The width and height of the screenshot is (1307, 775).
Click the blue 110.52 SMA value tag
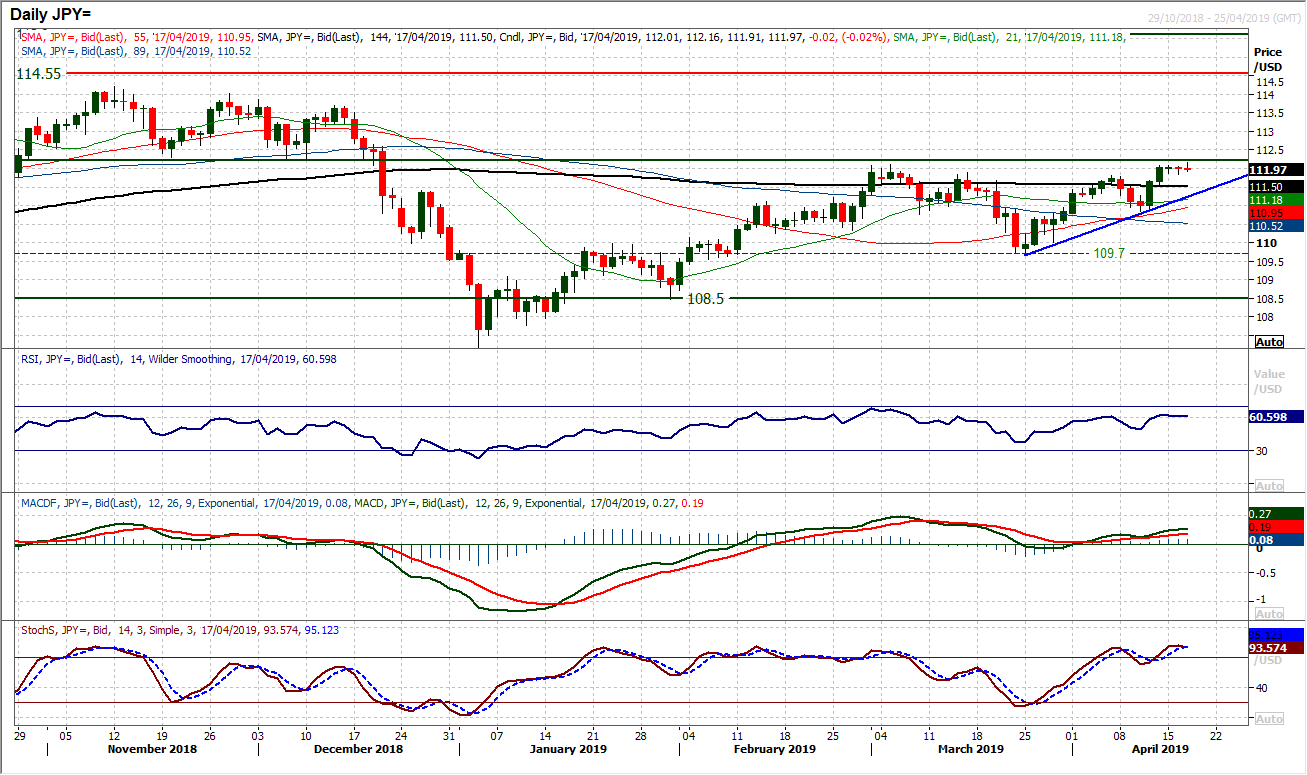point(1278,226)
